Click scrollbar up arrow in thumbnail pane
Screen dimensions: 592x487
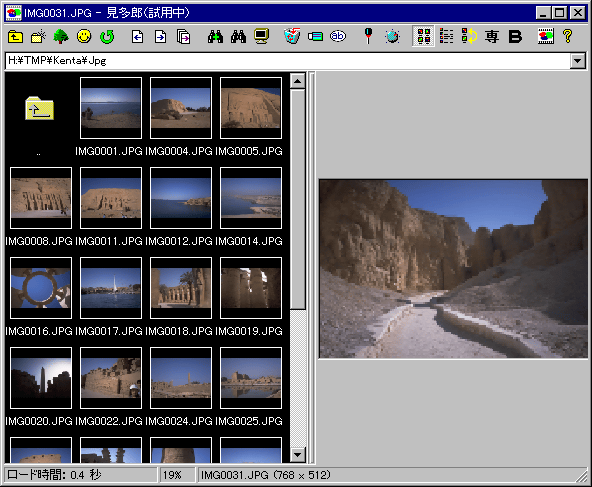[298, 81]
